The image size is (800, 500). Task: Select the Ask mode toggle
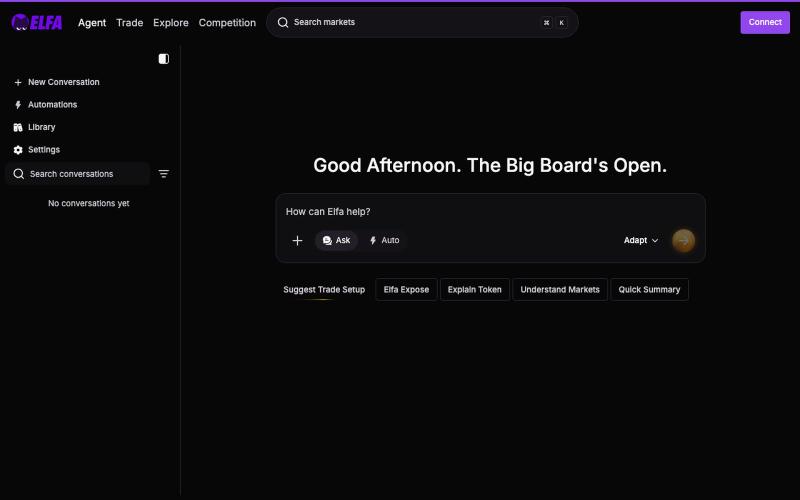tap(336, 240)
